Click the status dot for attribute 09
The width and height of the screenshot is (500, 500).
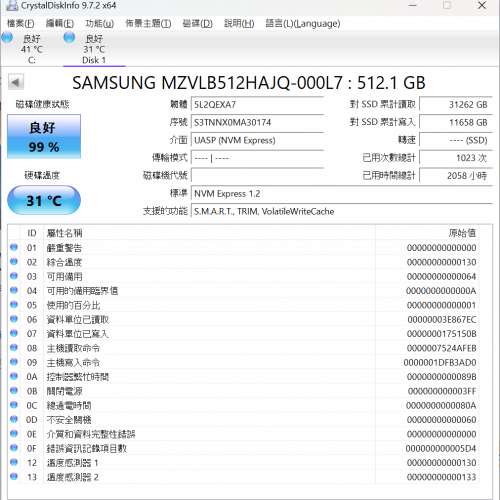[x=14, y=362]
